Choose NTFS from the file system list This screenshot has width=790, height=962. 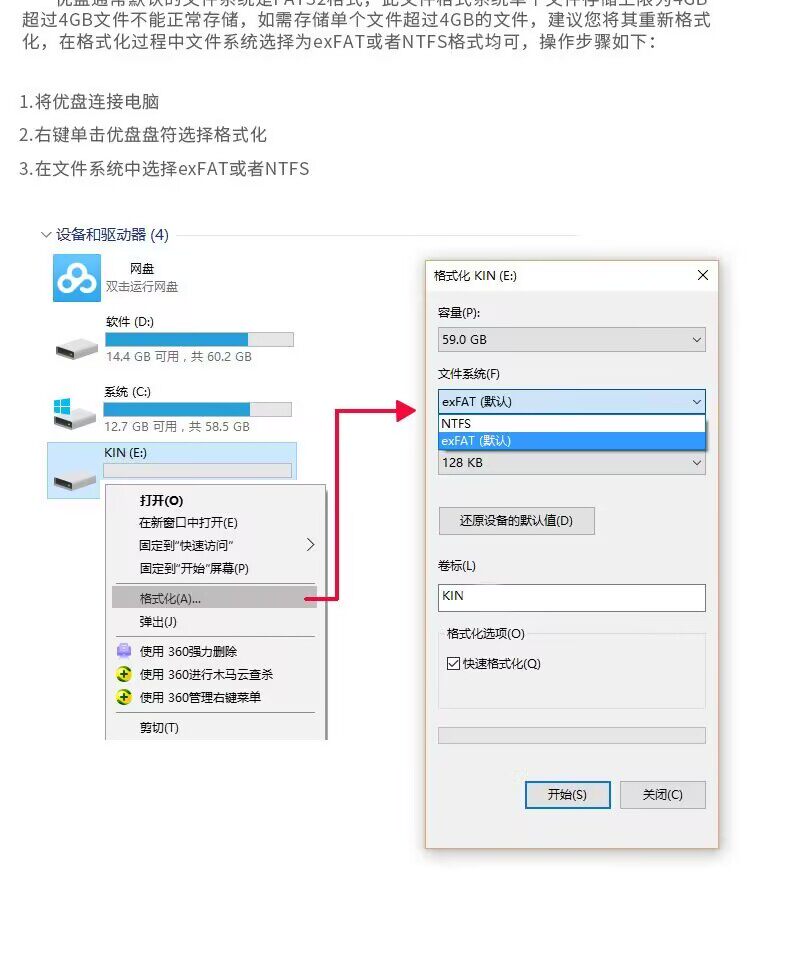coord(572,423)
